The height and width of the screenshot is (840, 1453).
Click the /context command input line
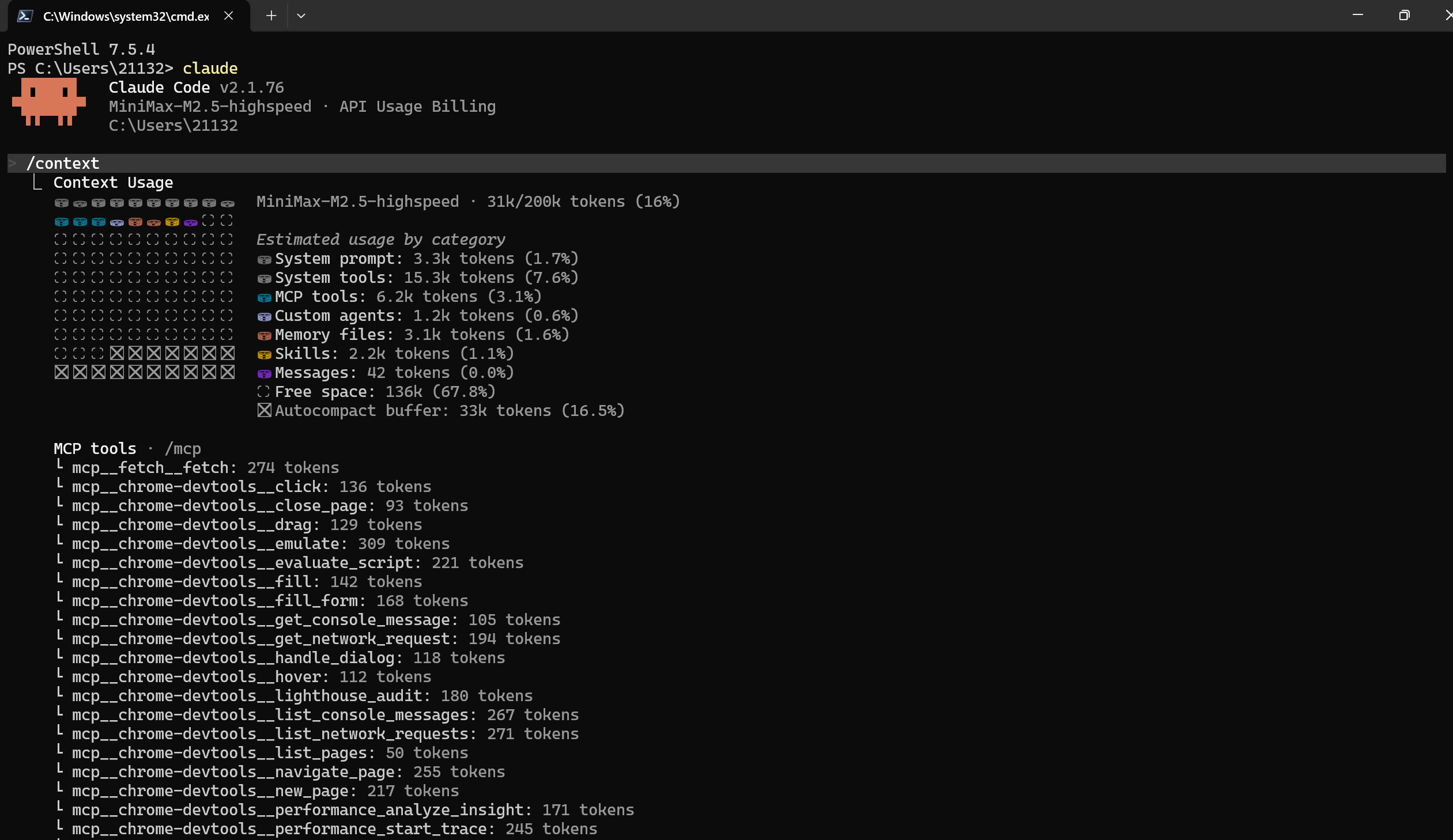pos(63,164)
